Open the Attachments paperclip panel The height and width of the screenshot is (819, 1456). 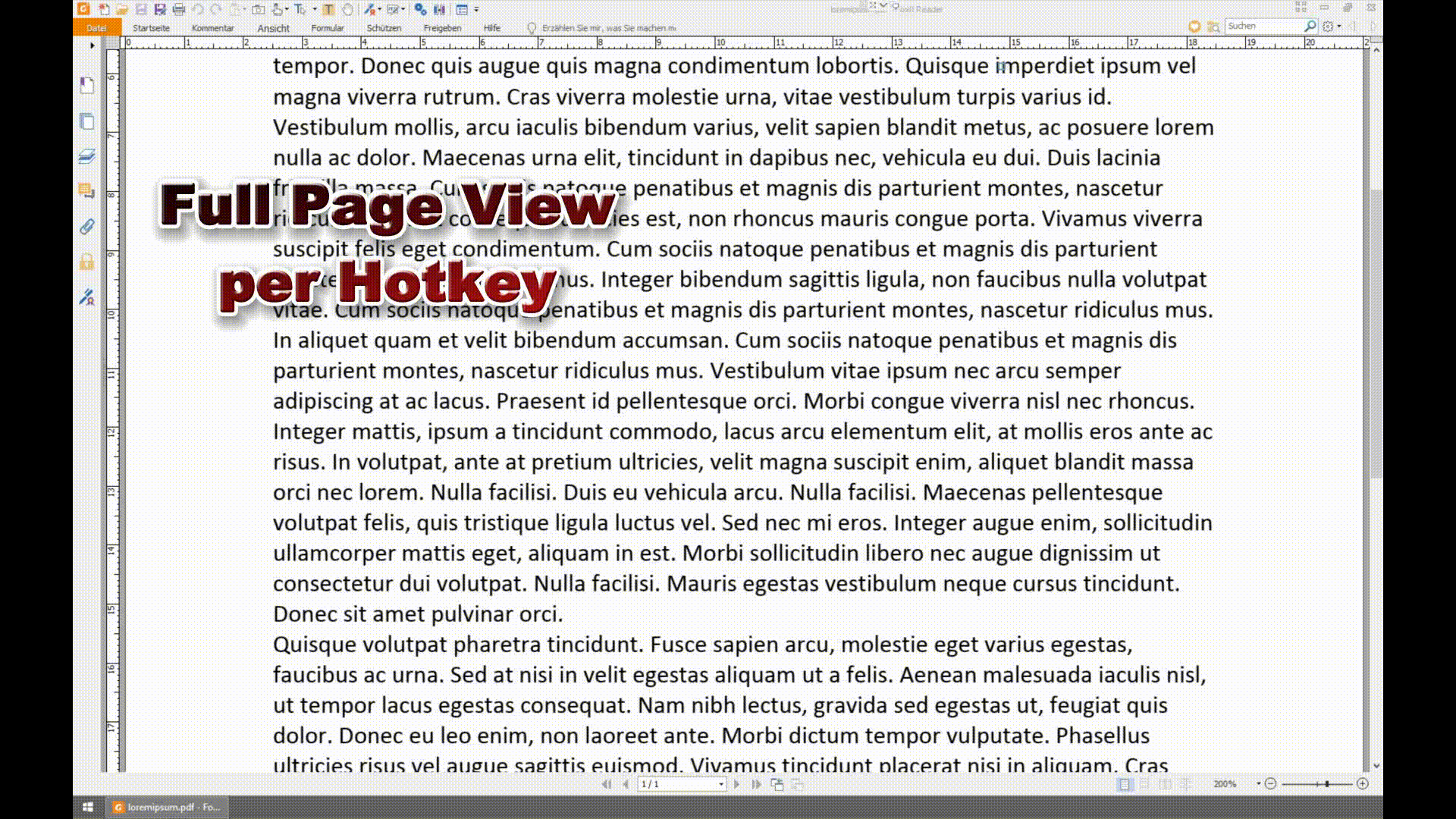pyautogui.click(x=86, y=226)
